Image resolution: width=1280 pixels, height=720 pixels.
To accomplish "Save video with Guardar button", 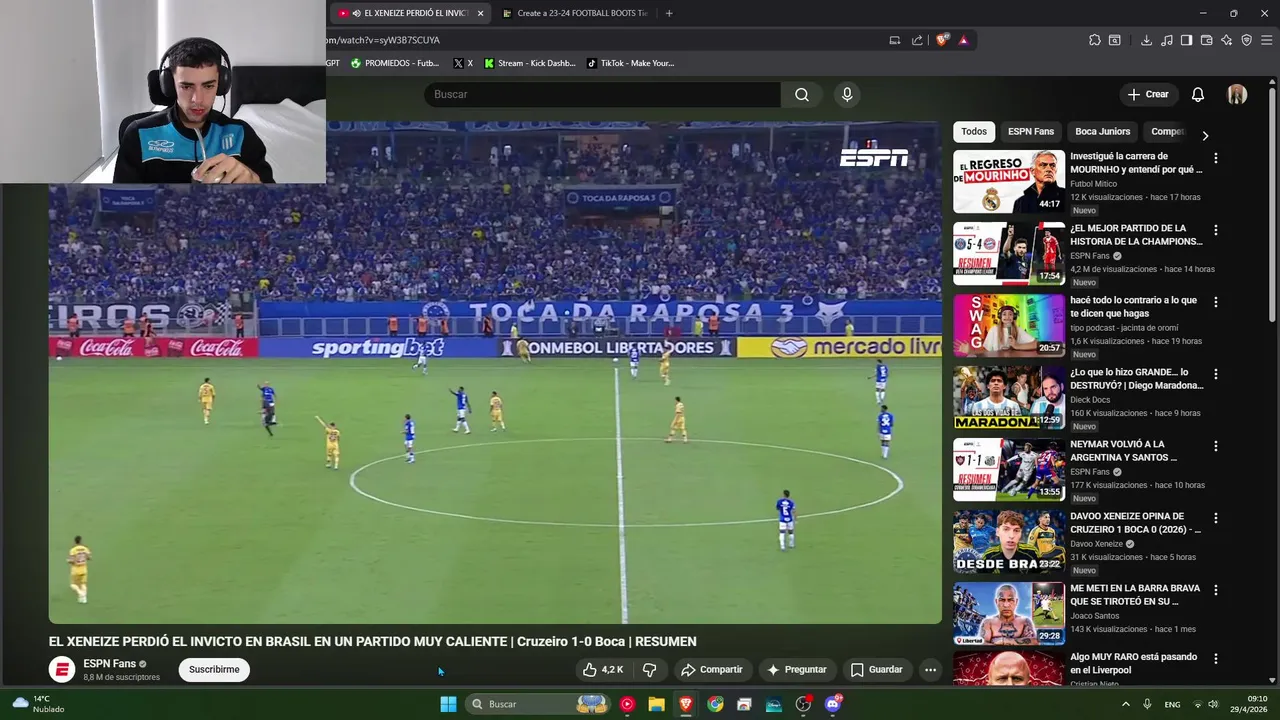I will click(x=876, y=670).
